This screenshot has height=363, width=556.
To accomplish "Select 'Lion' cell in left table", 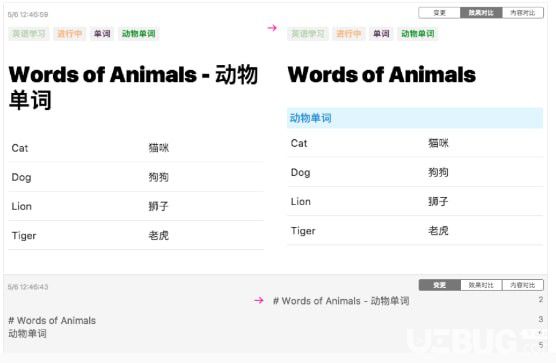I will coord(22,206).
